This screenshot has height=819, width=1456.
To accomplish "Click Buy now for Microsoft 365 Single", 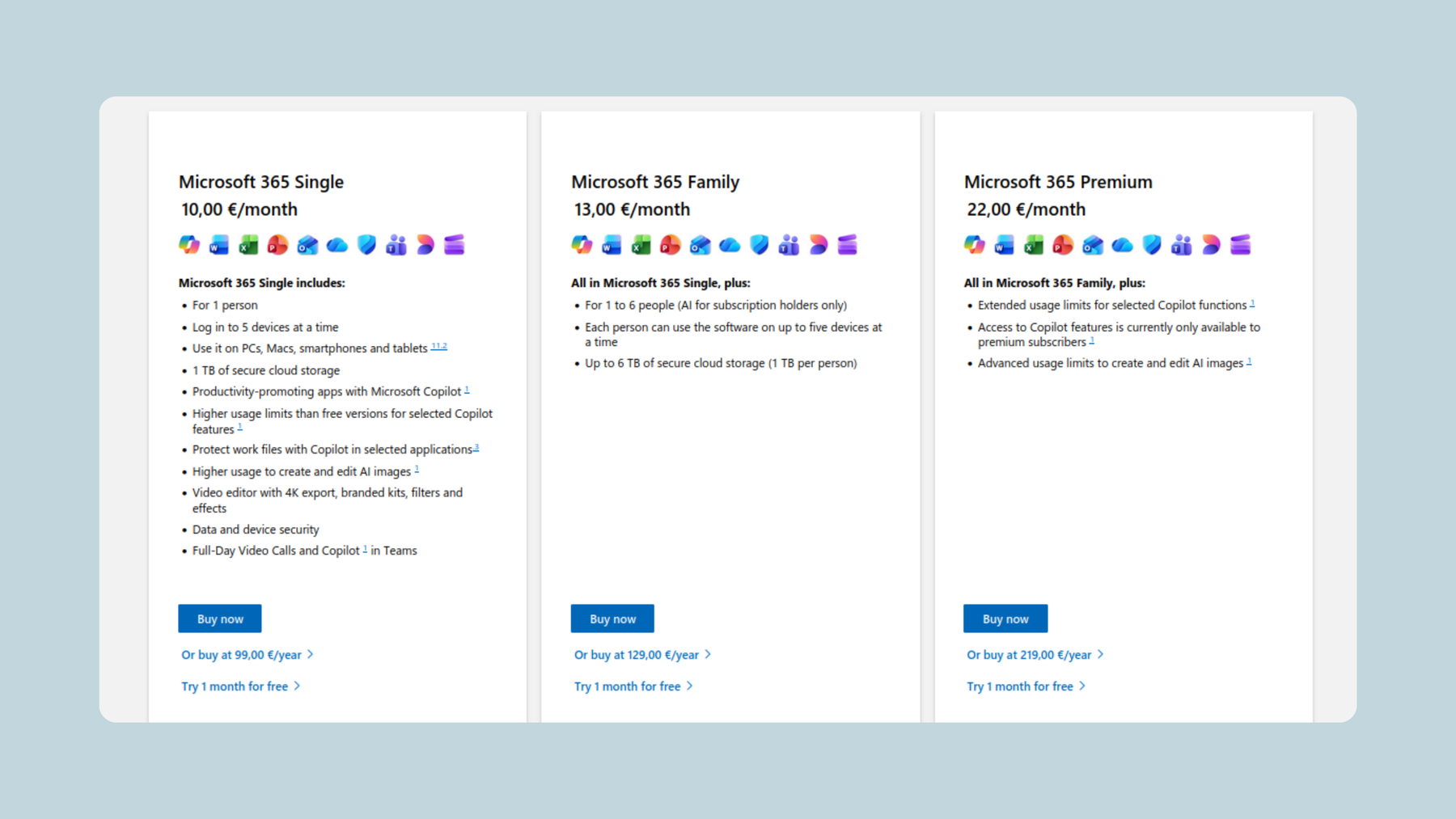I will pyautogui.click(x=219, y=618).
